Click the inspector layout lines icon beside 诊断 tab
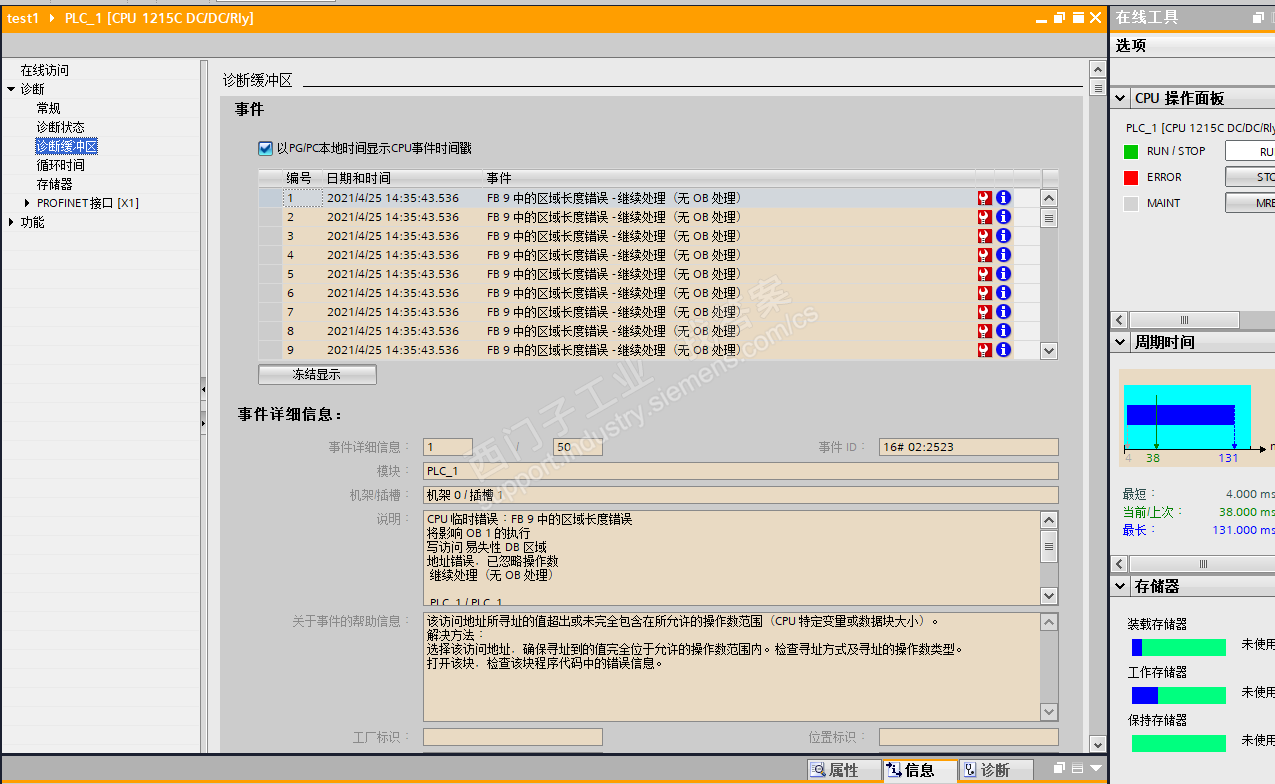Viewport: 1275px width, 784px height. coord(1077,769)
